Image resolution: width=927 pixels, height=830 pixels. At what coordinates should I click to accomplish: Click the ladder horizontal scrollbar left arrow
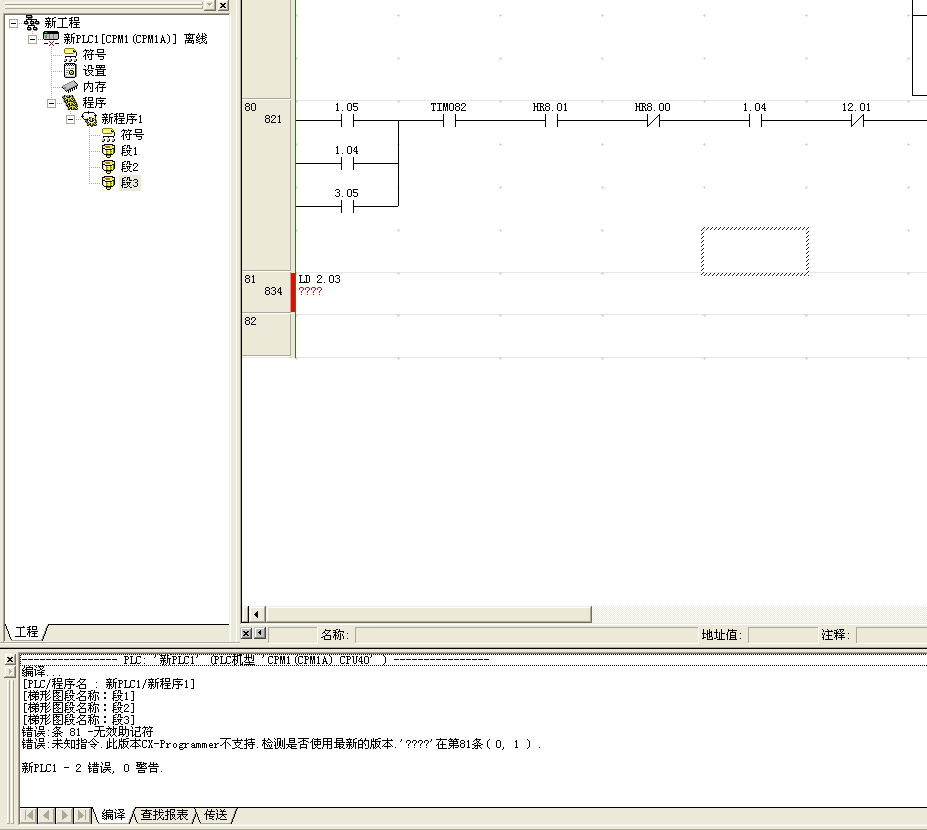[257, 614]
